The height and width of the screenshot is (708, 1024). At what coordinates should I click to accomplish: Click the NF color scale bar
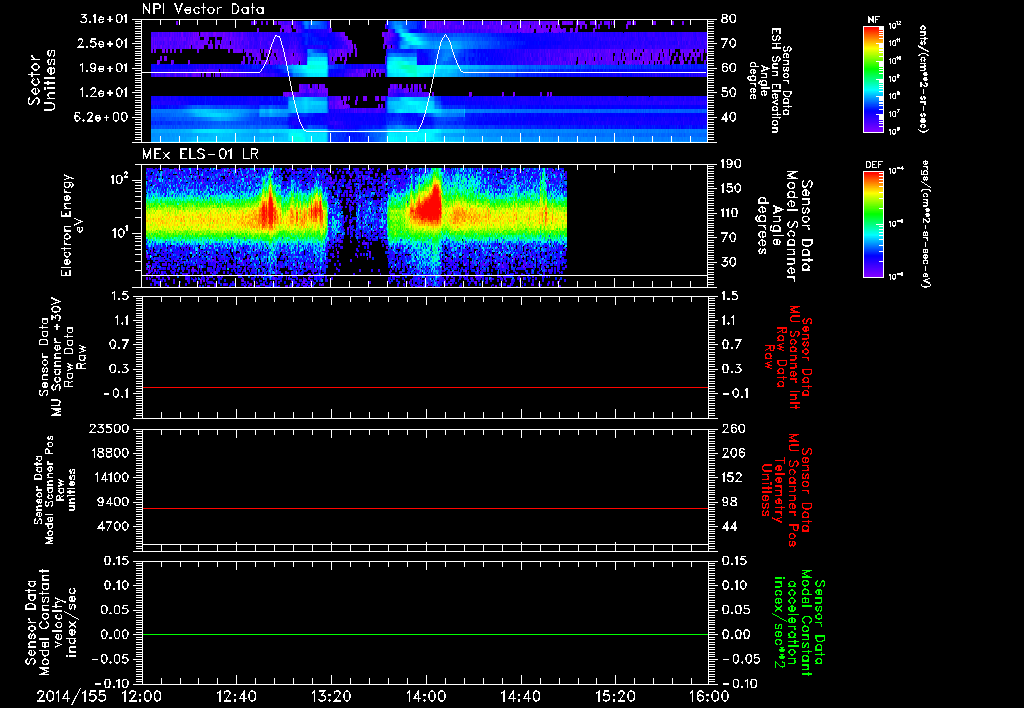point(873,78)
